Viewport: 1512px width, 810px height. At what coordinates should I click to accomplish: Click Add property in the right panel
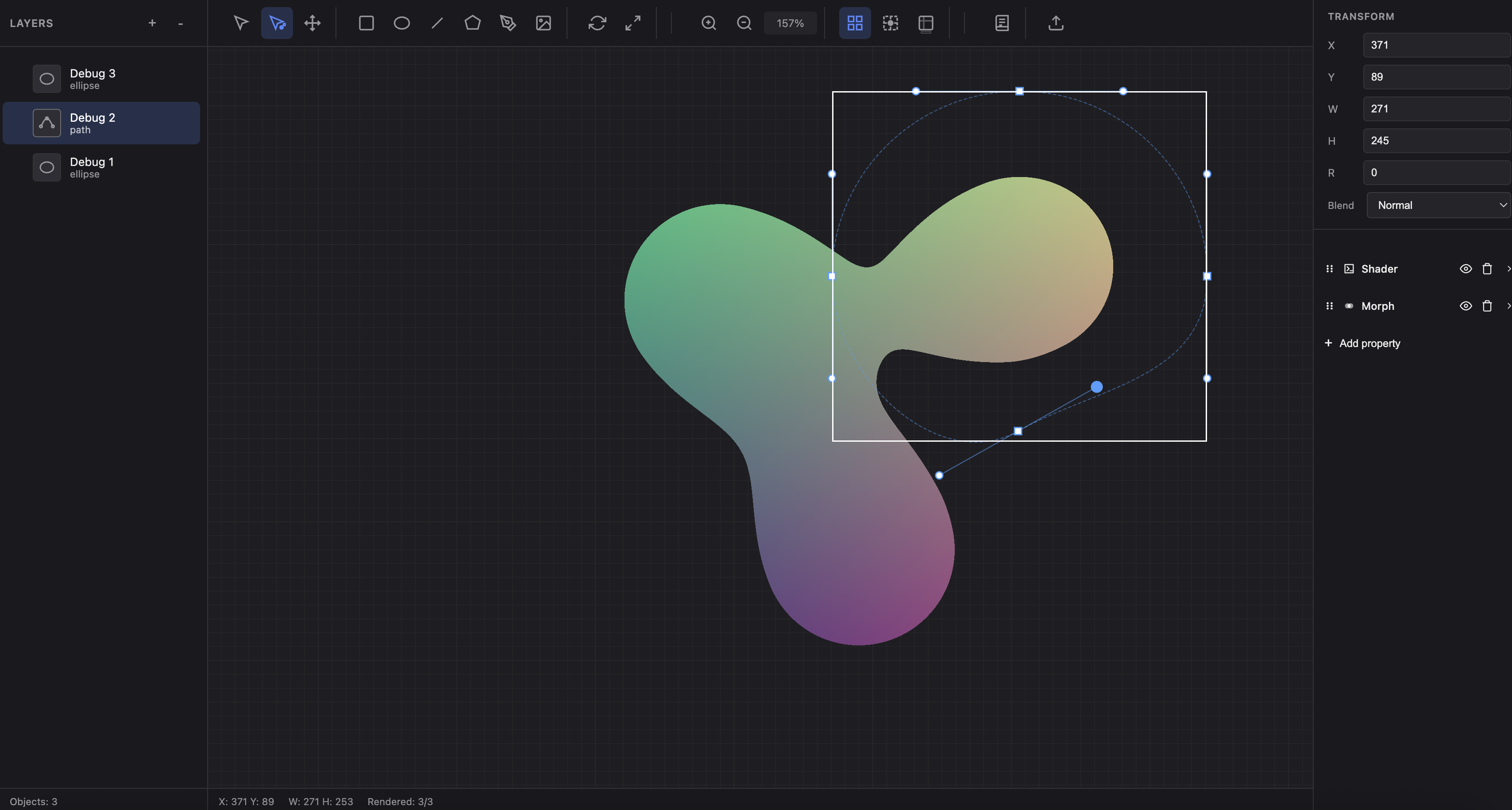point(1369,343)
